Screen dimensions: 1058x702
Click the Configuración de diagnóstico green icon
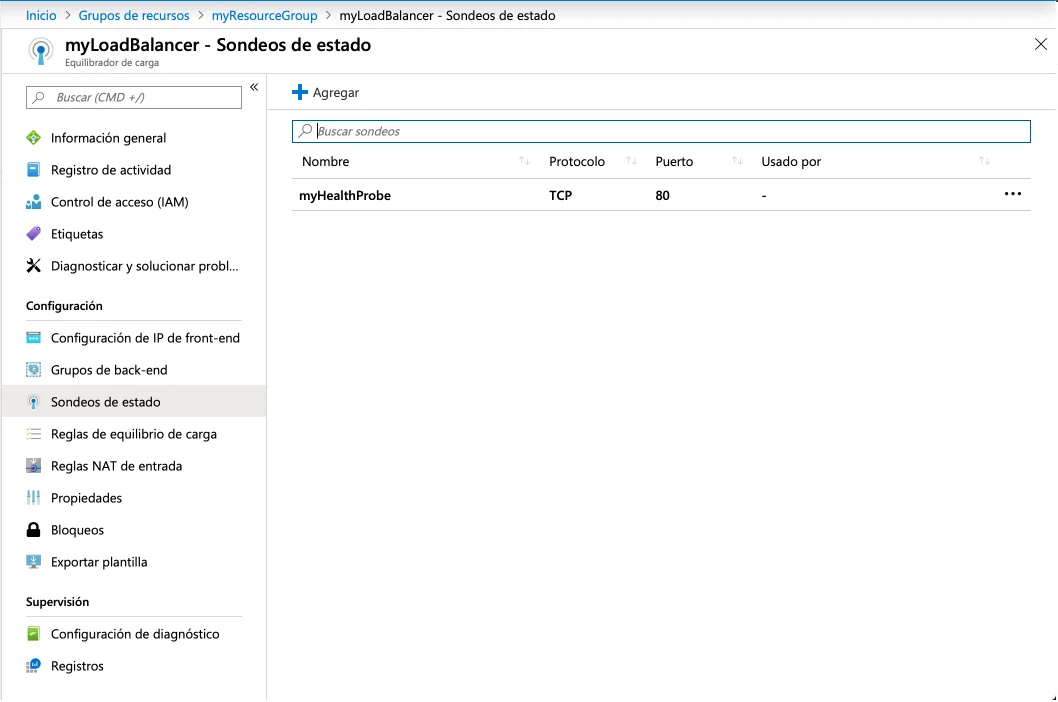[33, 634]
